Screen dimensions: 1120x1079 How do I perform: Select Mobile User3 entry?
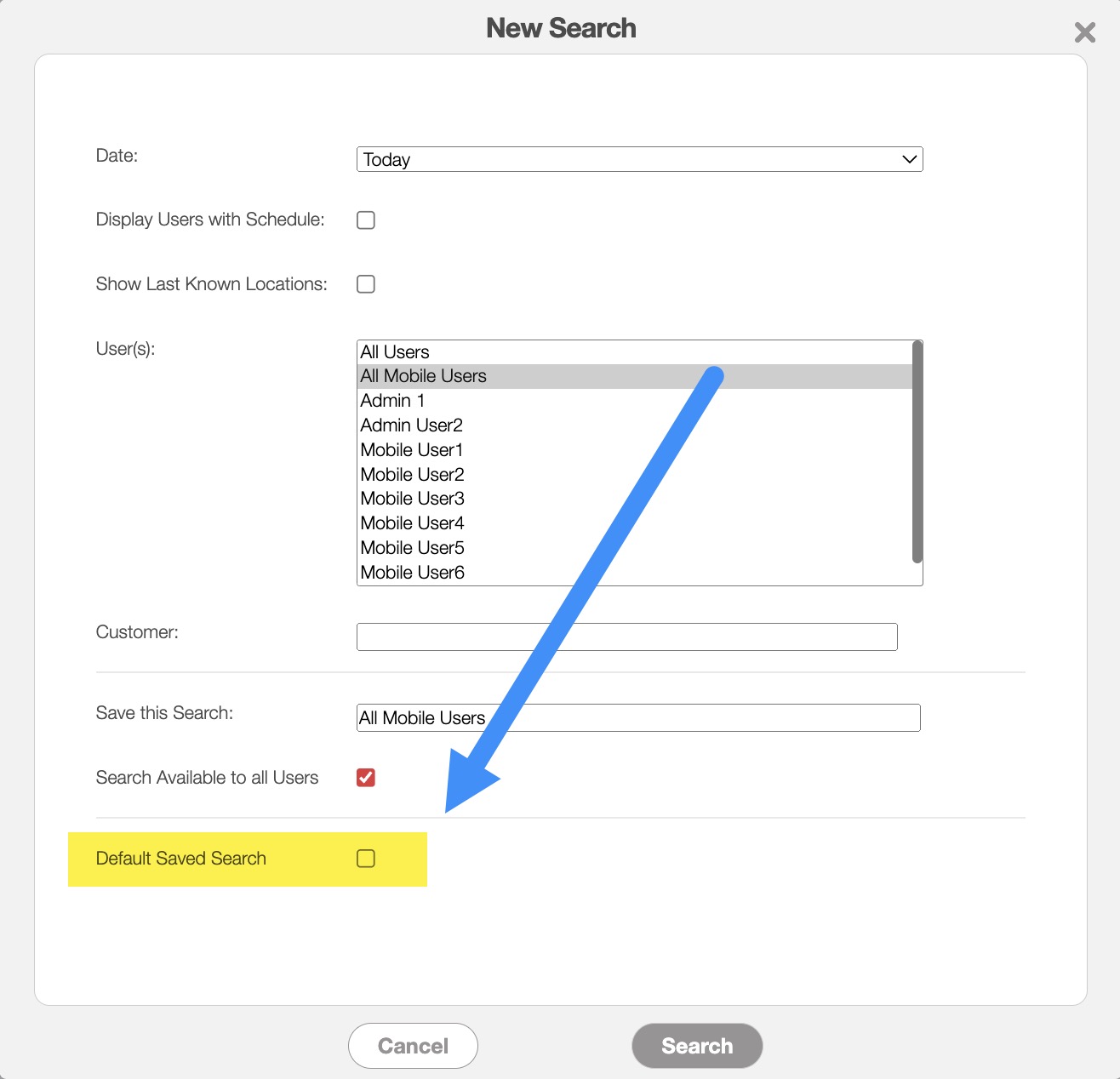tap(412, 499)
